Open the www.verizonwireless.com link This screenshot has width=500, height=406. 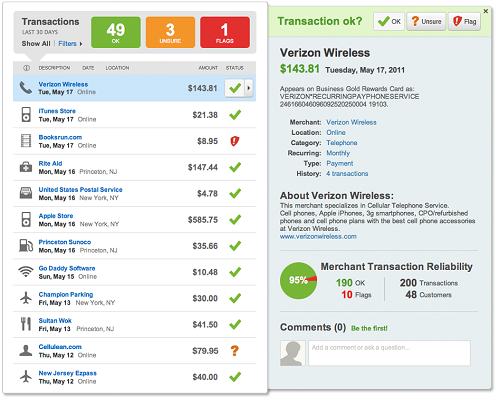coord(318,236)
